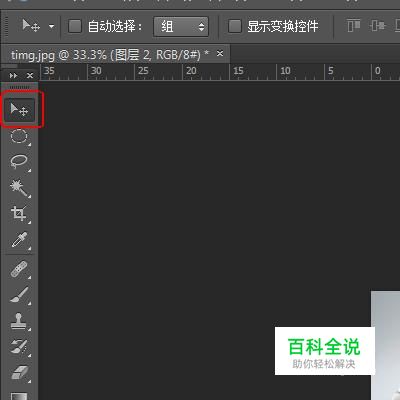Expand the toolbox with double-arrow icon
Image resolution: width=400 pixels, height=400 pixels.
tap(13, 76)
